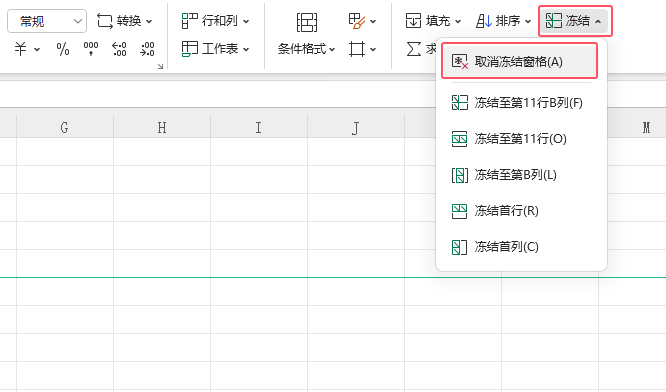This screenshot has width=666, height=392.
Task: Expand the 行和列 dropdown
Action: pyautogui.click(x=215, y=21)
